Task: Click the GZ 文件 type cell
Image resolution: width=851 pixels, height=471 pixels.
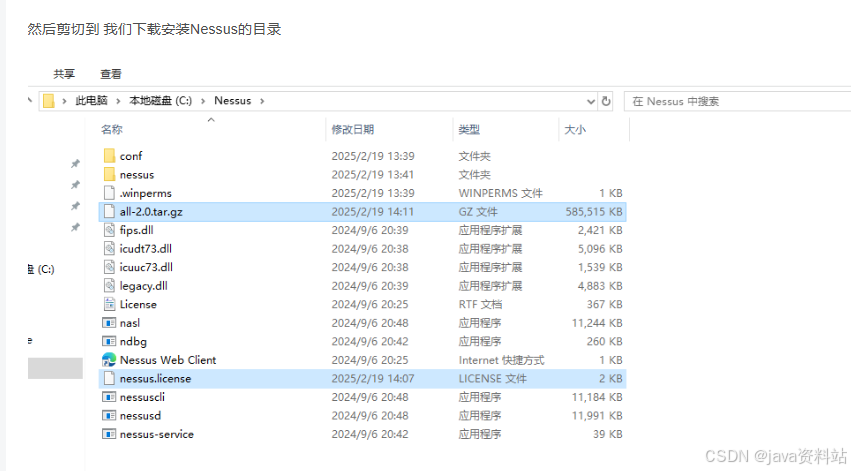Action: 478,212
